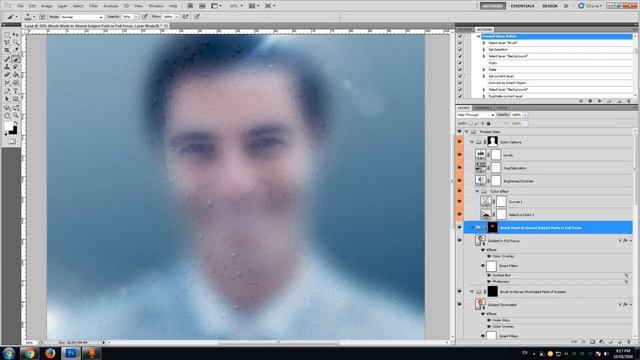Hide the Curves 1 layer
Screen dimensions: 640x360
click(x=460, y=201)
